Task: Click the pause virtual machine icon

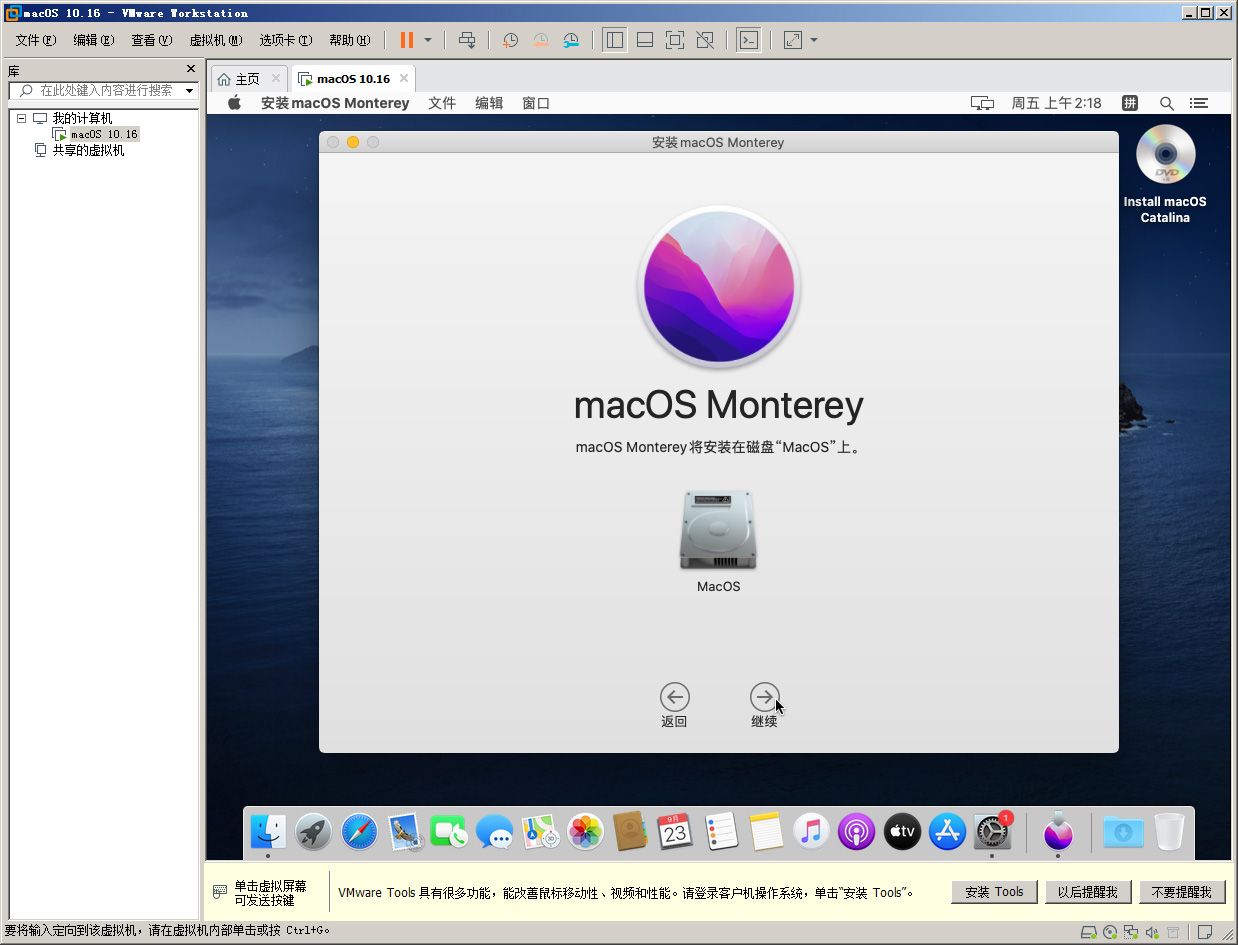Action: (407, 40)
